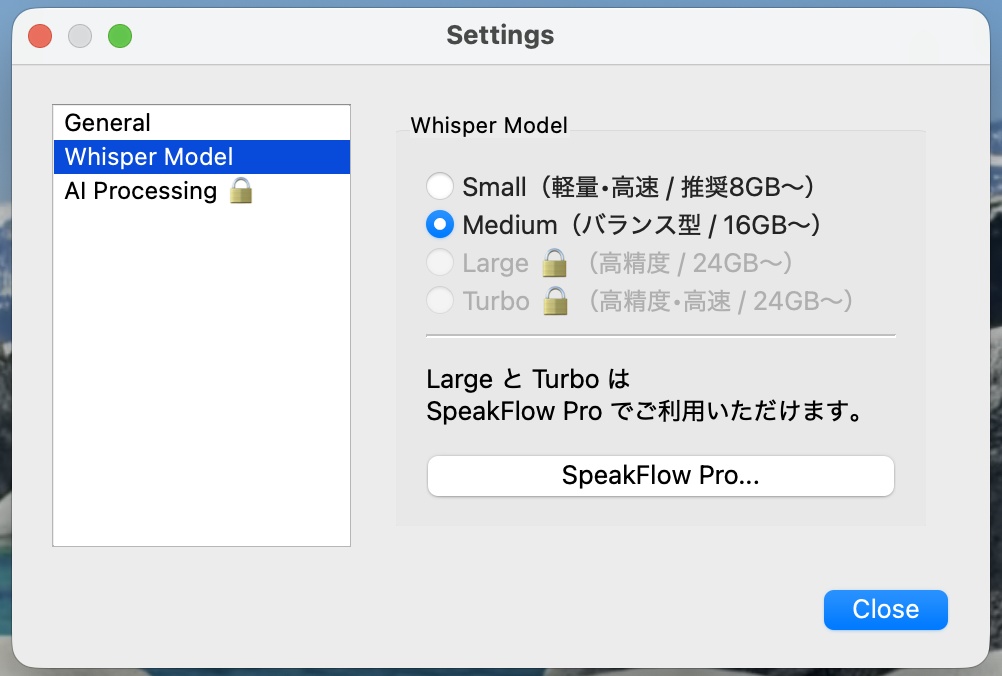Click the Small（軽量•高速 / 推奨8GB〜）label
Viewport: 1002px width, 676px height.
tap(639, 187)
